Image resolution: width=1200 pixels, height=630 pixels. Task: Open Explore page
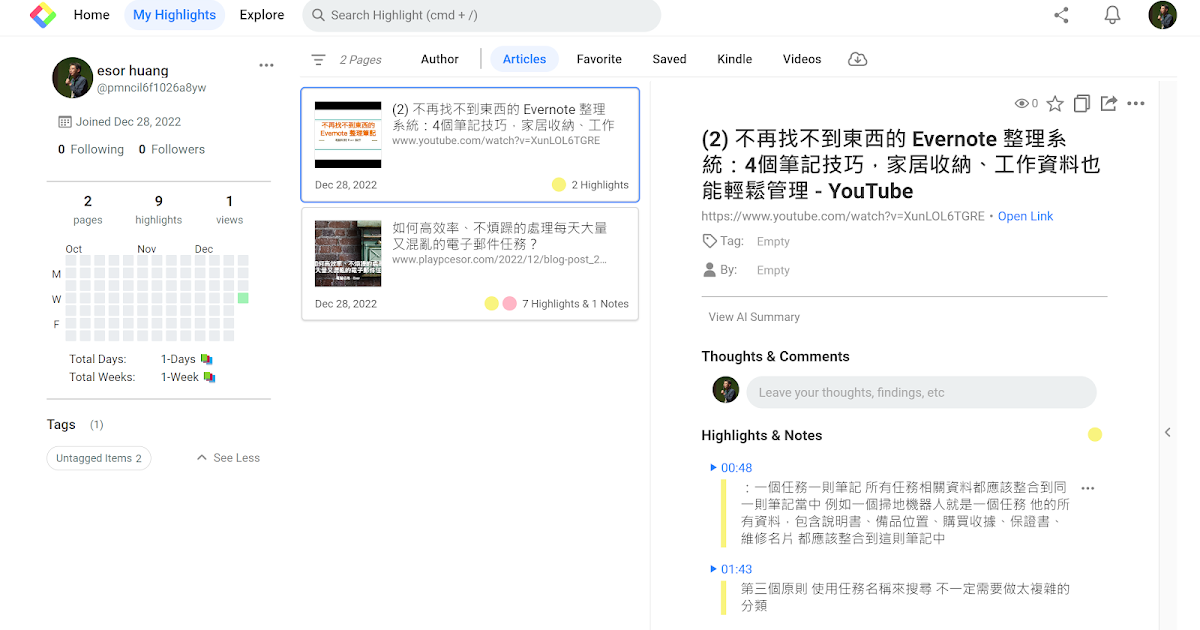click(262, 15)
